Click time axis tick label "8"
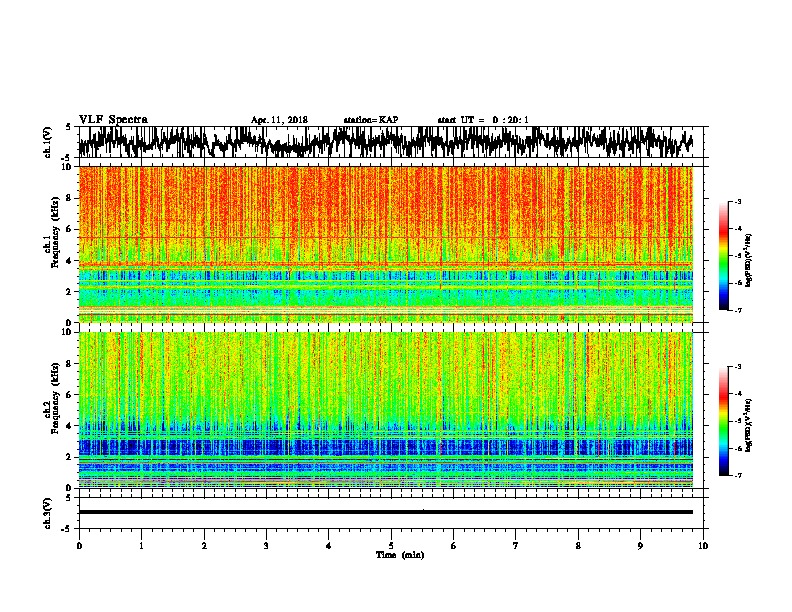The image size is (792, 612). click(578, 546)
